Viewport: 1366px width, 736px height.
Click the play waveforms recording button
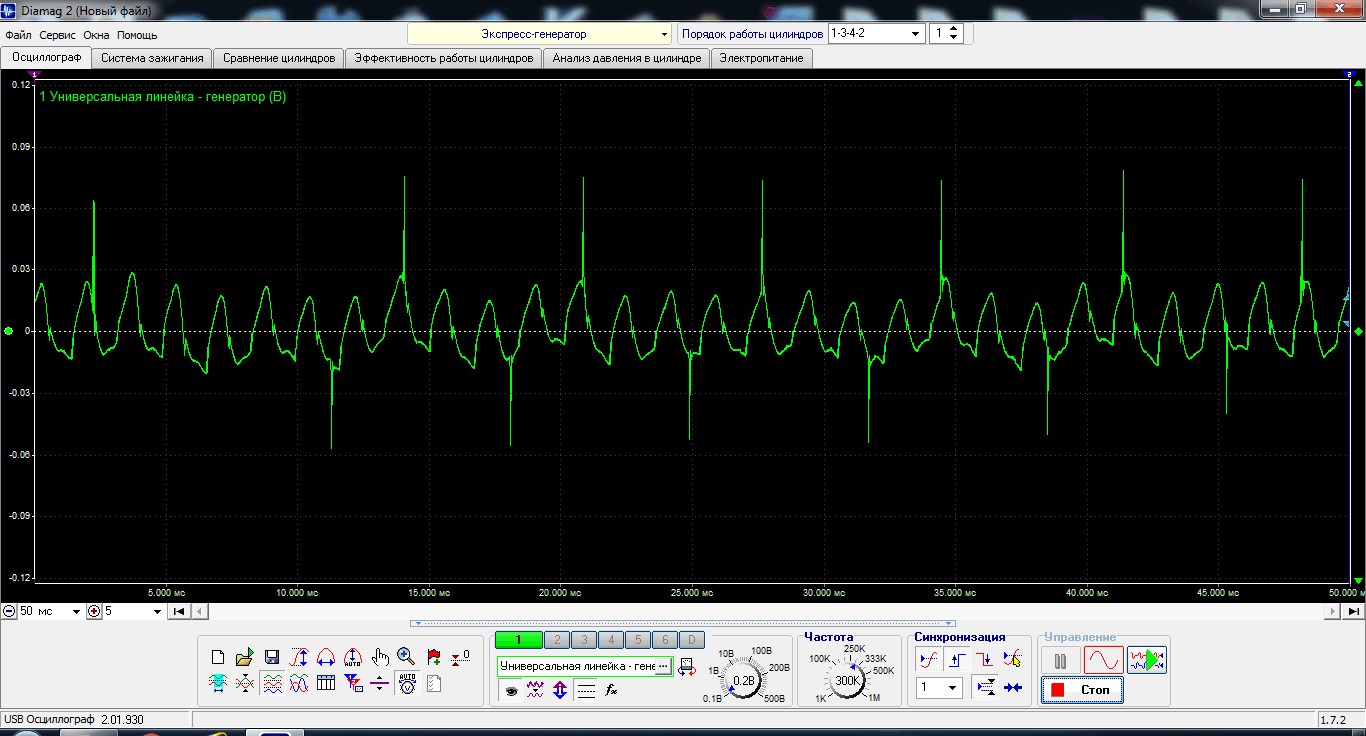[1147, 661]
